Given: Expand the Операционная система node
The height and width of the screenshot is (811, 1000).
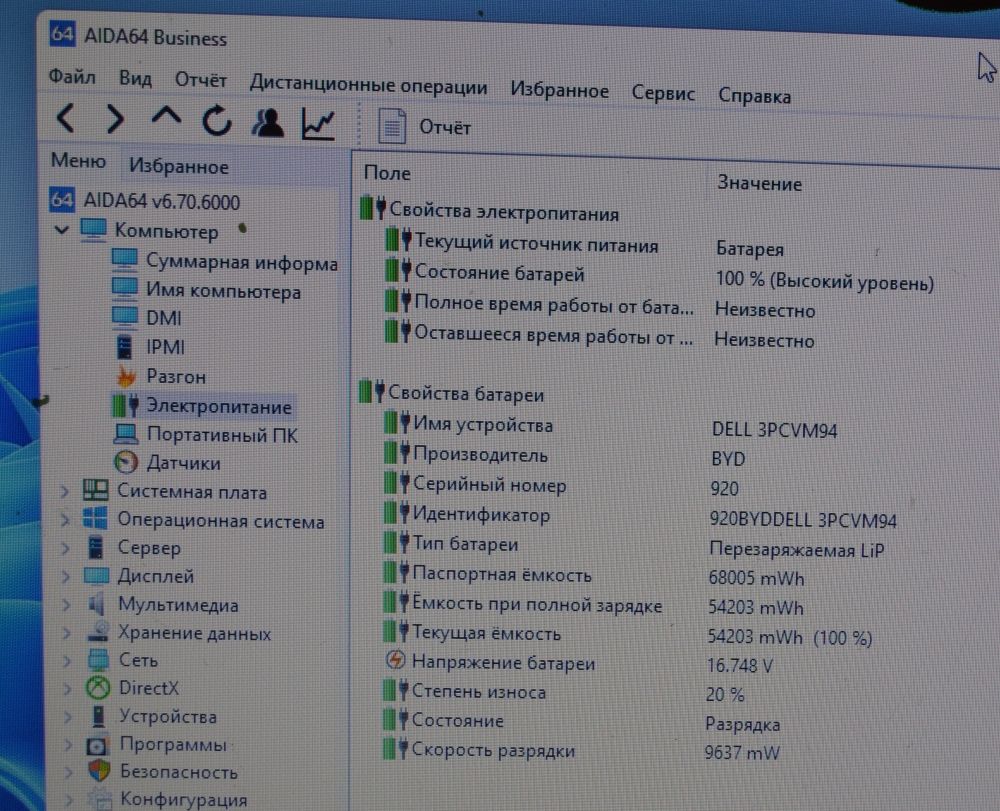Looking at the screenshot, I should point(65,520).
